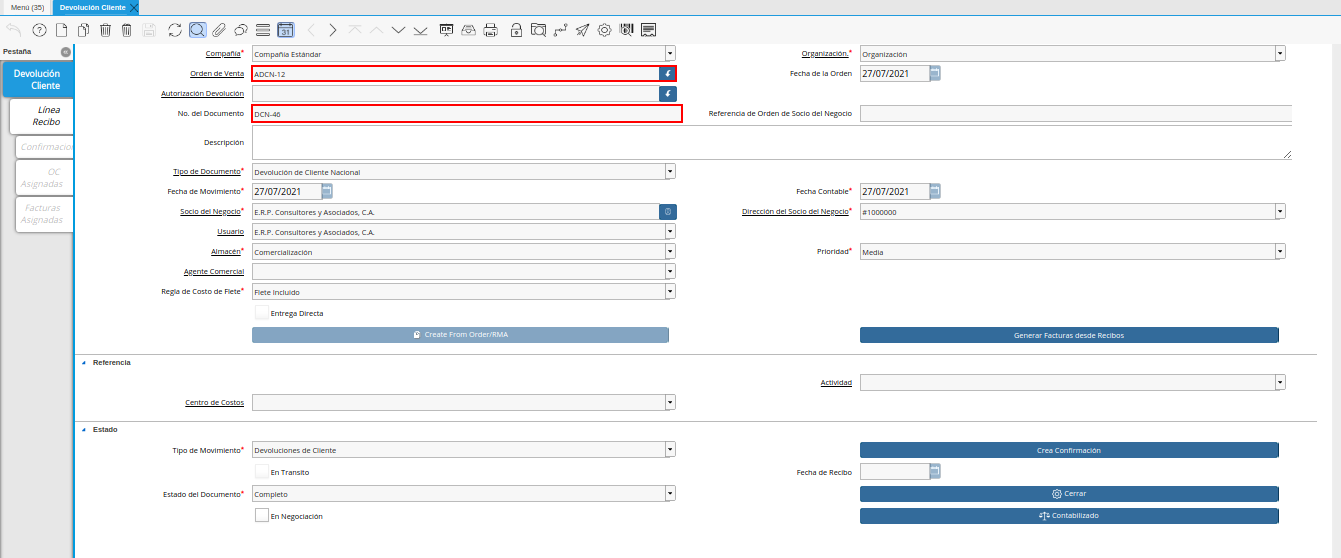
Task: Open the Centro de Costos dropdown
Action: coord(670,402)
